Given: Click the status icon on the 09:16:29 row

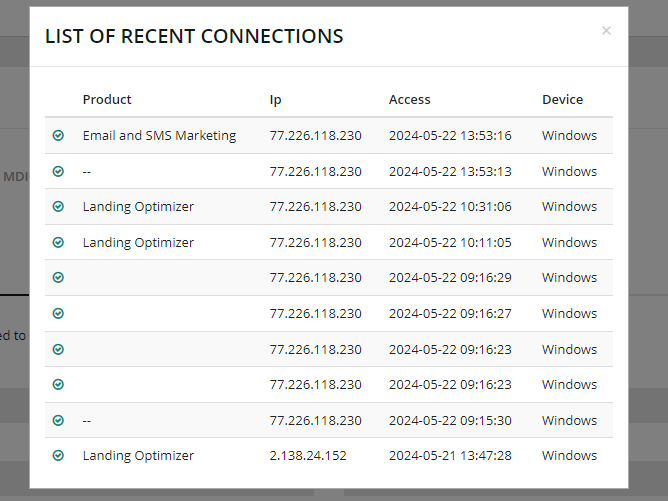Looking at the screenshot, I should pyautogui.click(x=58, y=278).
